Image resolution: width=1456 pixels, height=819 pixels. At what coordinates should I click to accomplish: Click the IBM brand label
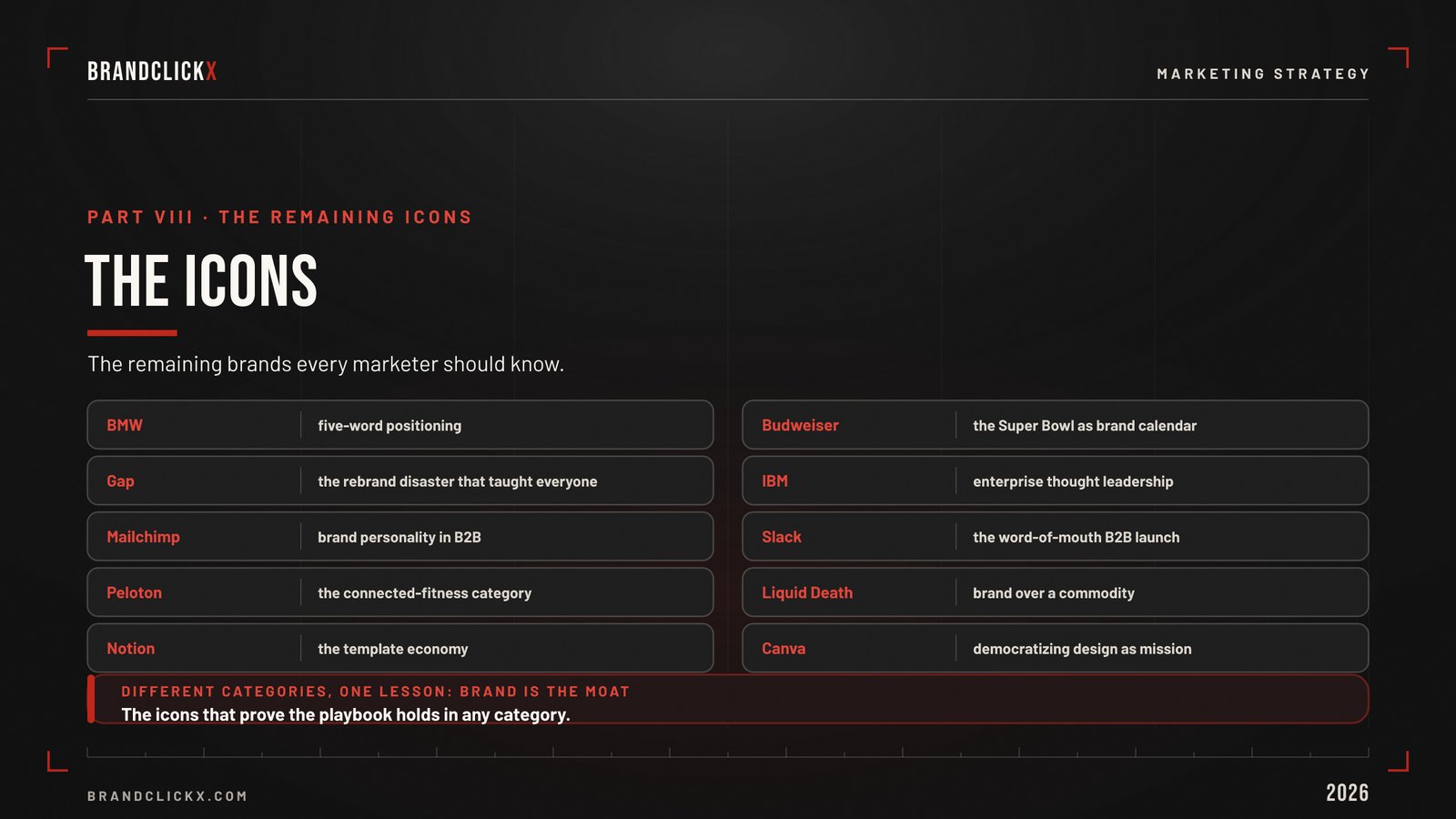point(774,481)
